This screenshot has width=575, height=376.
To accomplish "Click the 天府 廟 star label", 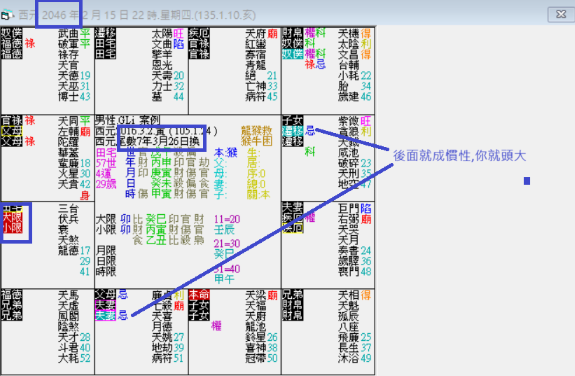I will tap(261, 34).
